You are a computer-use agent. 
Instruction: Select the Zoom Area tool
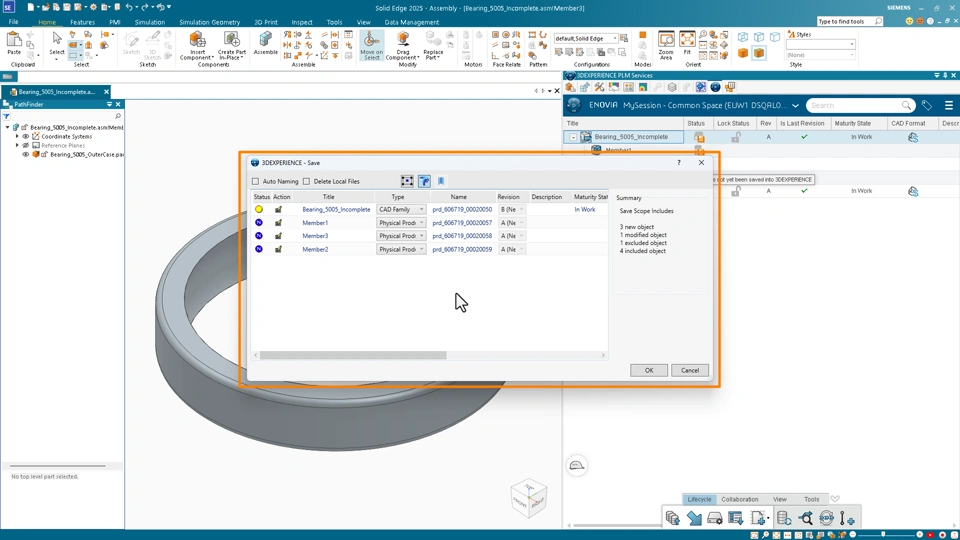(x=666, y=42)
